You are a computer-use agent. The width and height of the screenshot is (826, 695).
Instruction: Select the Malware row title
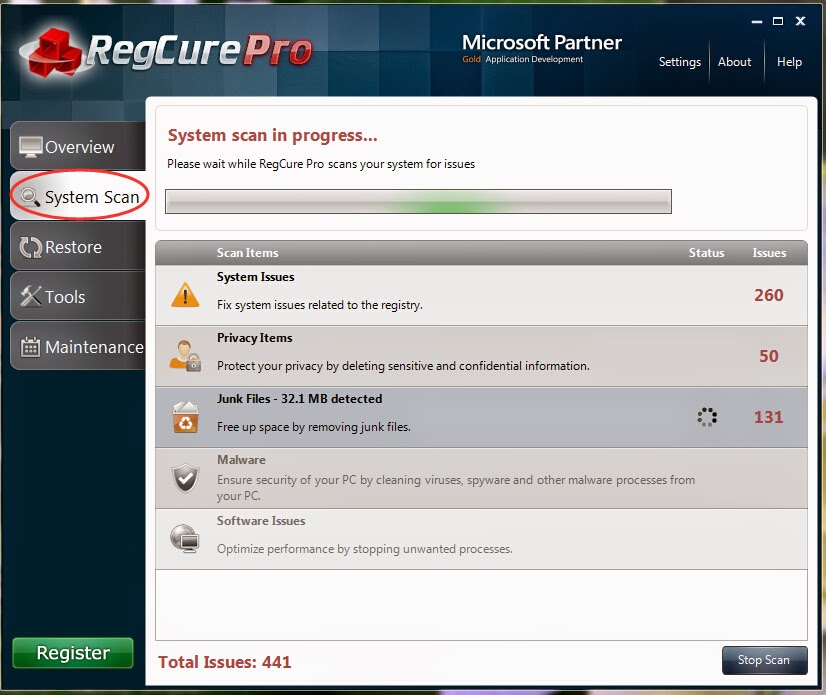click(x=241, y=459)
